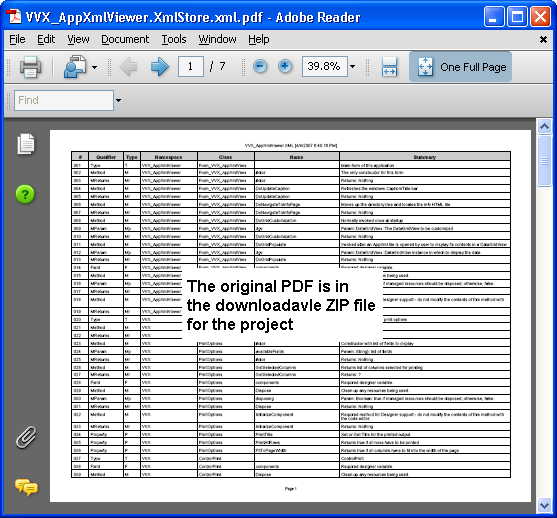This screenshot has height=518, width=557.
Task: Click the Fit Width scrolling icon
Action: (389, 66)
